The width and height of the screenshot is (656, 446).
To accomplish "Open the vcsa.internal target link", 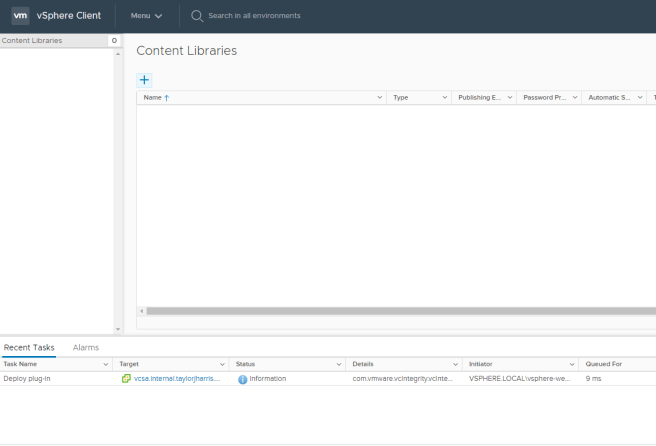I will (176, 379).
